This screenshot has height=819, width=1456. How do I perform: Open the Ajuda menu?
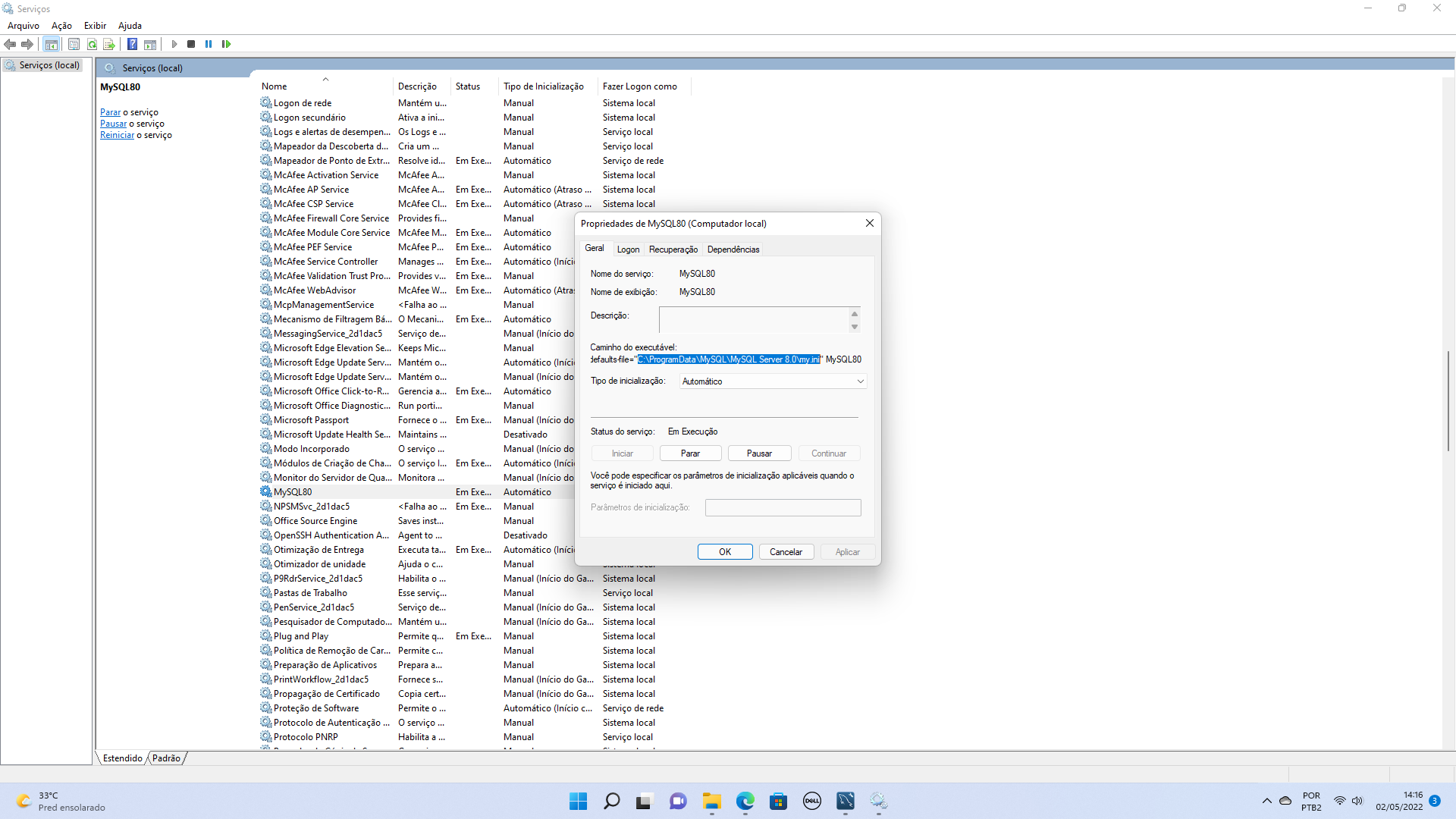click(130, 26)
